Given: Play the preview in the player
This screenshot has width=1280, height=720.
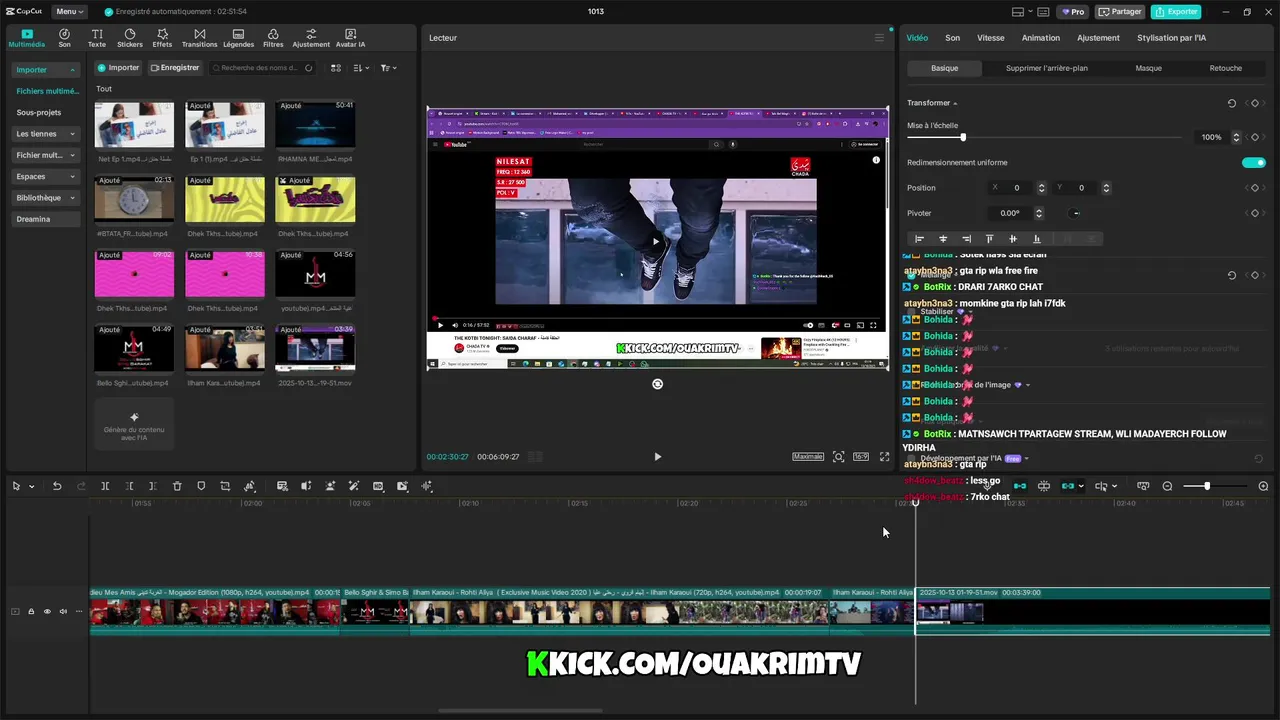Looking at the screenshot, I should pyautogui.click(x=657, y=457).
